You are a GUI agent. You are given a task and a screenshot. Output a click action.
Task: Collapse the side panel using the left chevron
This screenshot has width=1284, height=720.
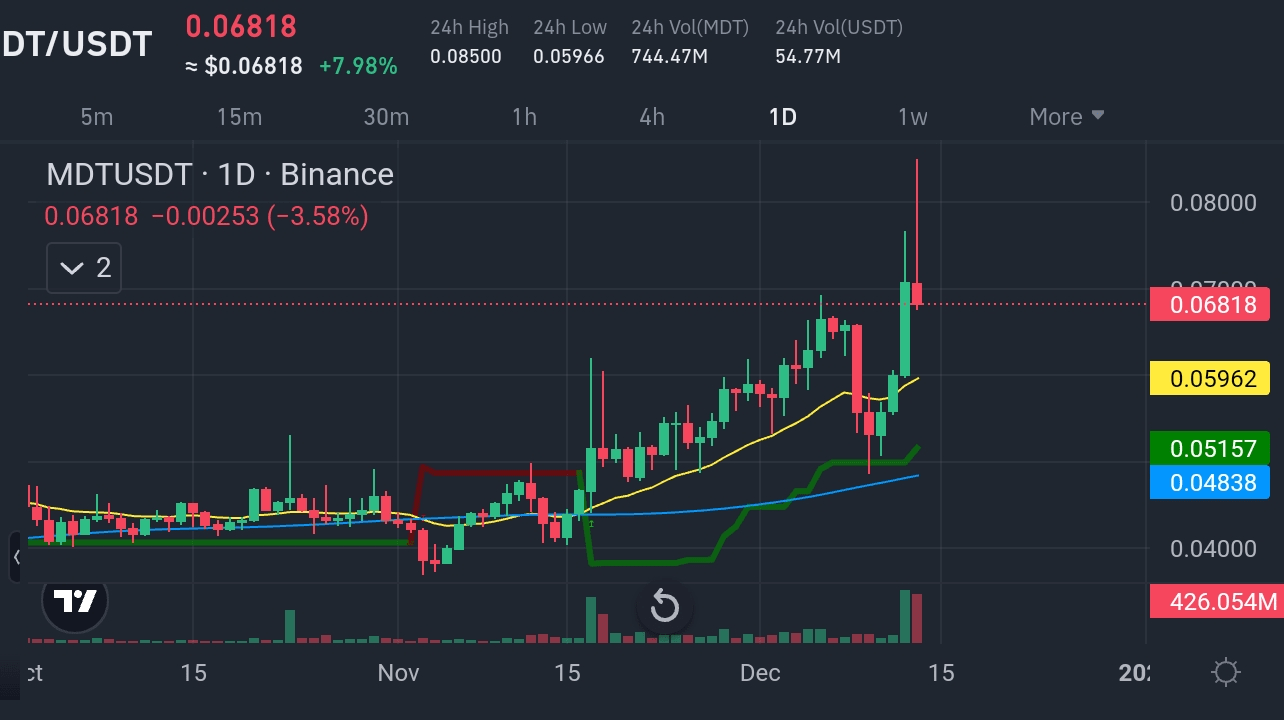point(16,557)
